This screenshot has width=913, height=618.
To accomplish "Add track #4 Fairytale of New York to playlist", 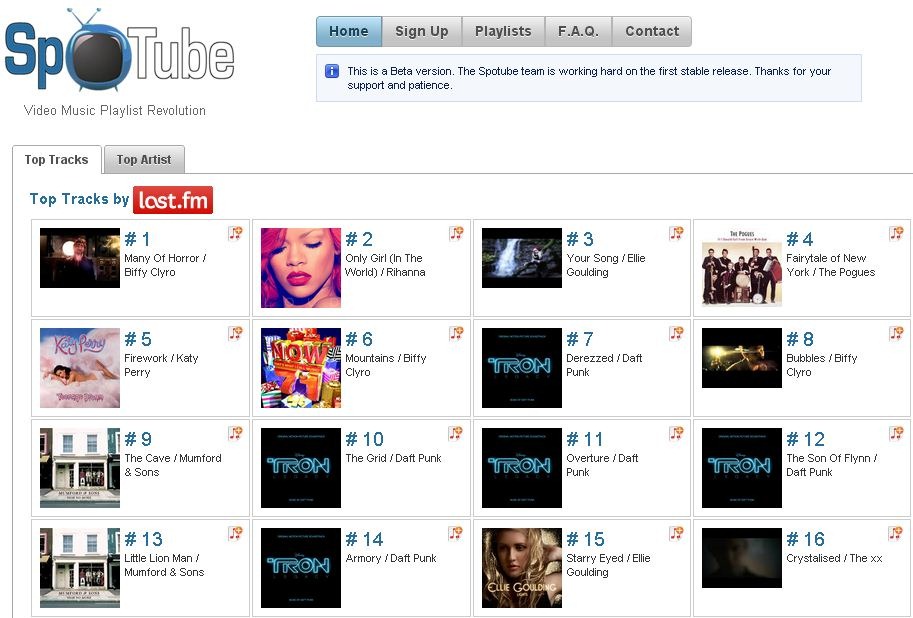I will (x=896, y=234).
